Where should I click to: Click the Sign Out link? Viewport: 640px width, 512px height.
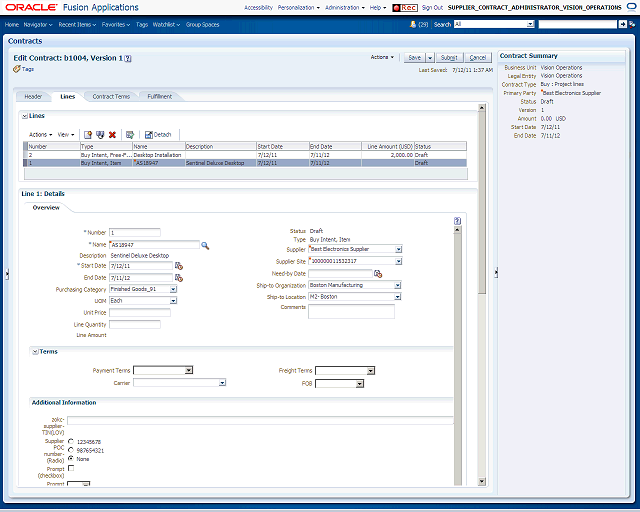(x=432, y=8)
